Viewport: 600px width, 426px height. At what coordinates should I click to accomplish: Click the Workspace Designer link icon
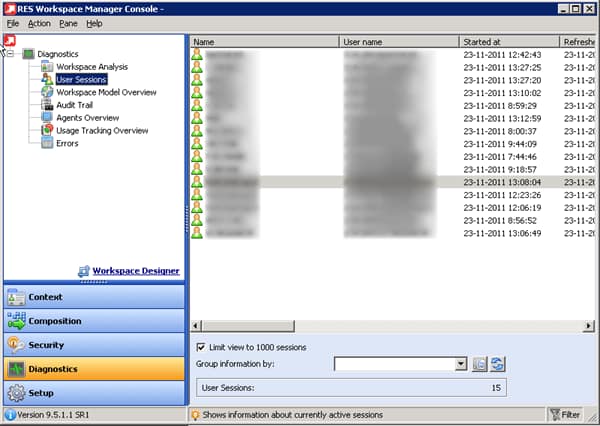click(x=84, y=271)
